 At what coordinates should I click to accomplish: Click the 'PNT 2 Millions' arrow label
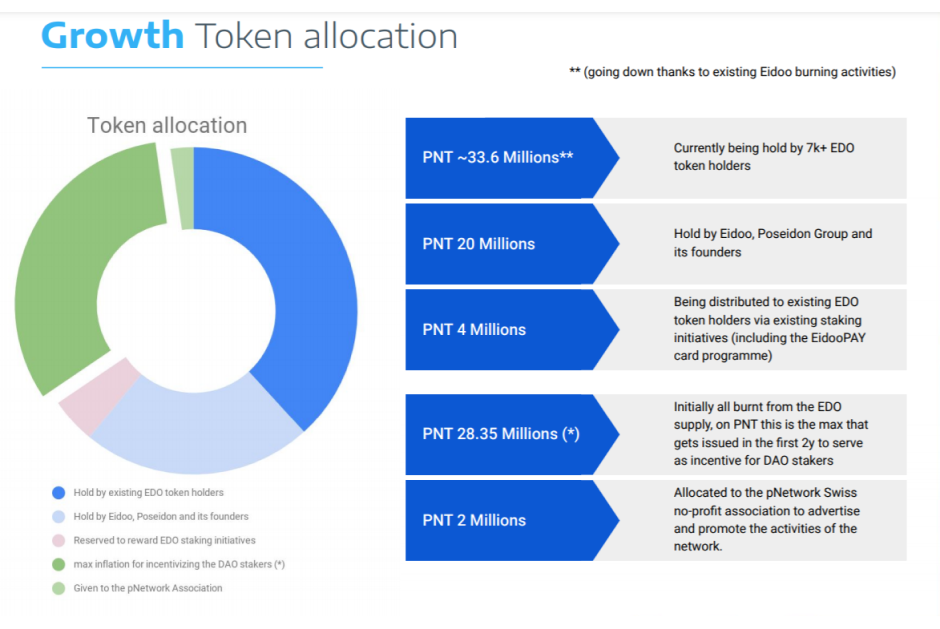click(x=512, y=520)
